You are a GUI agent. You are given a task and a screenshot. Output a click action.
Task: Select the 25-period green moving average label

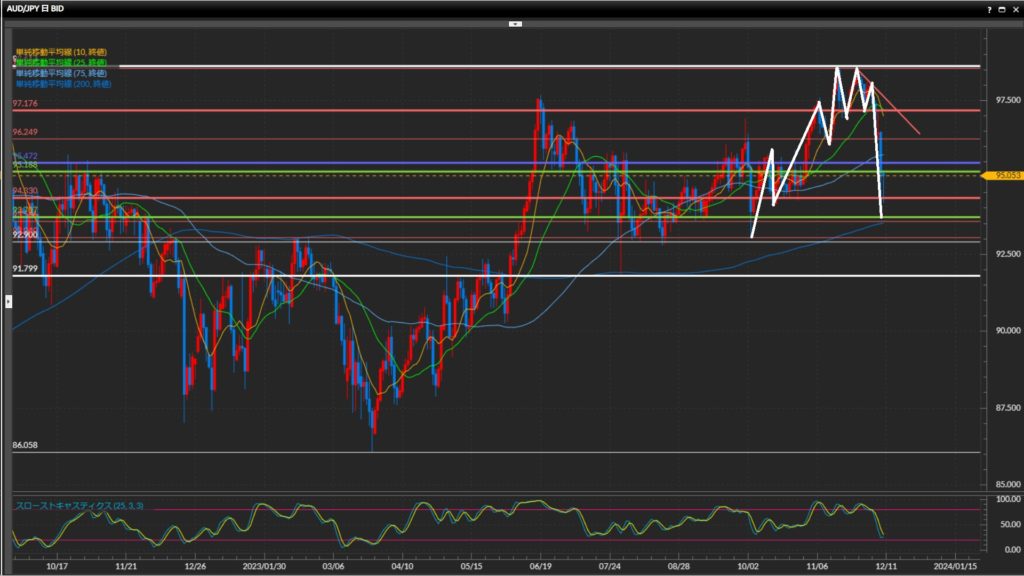[61, 62]
